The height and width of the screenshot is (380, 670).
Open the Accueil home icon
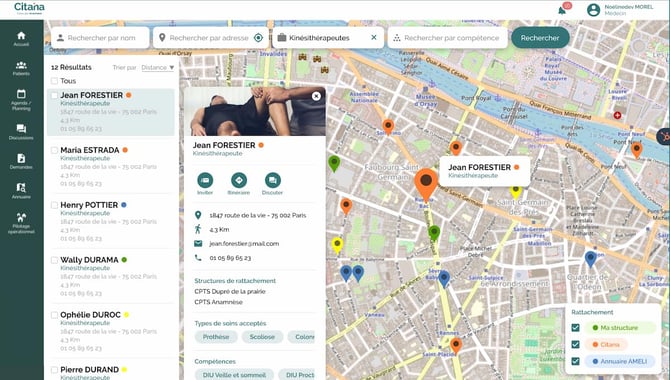tap(21, 35)
